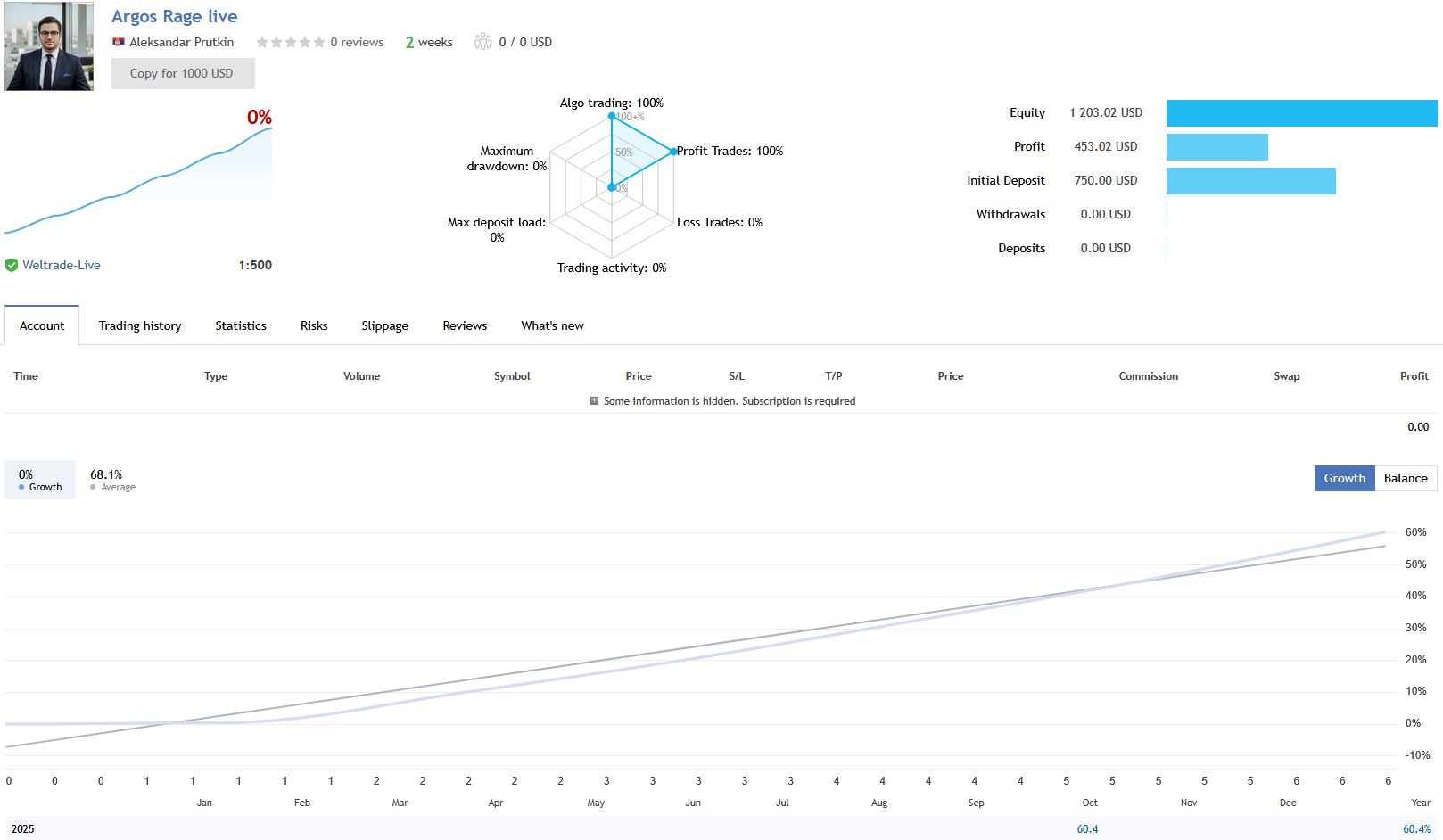Click the Algo trading radar chart point

click(612, 116)
